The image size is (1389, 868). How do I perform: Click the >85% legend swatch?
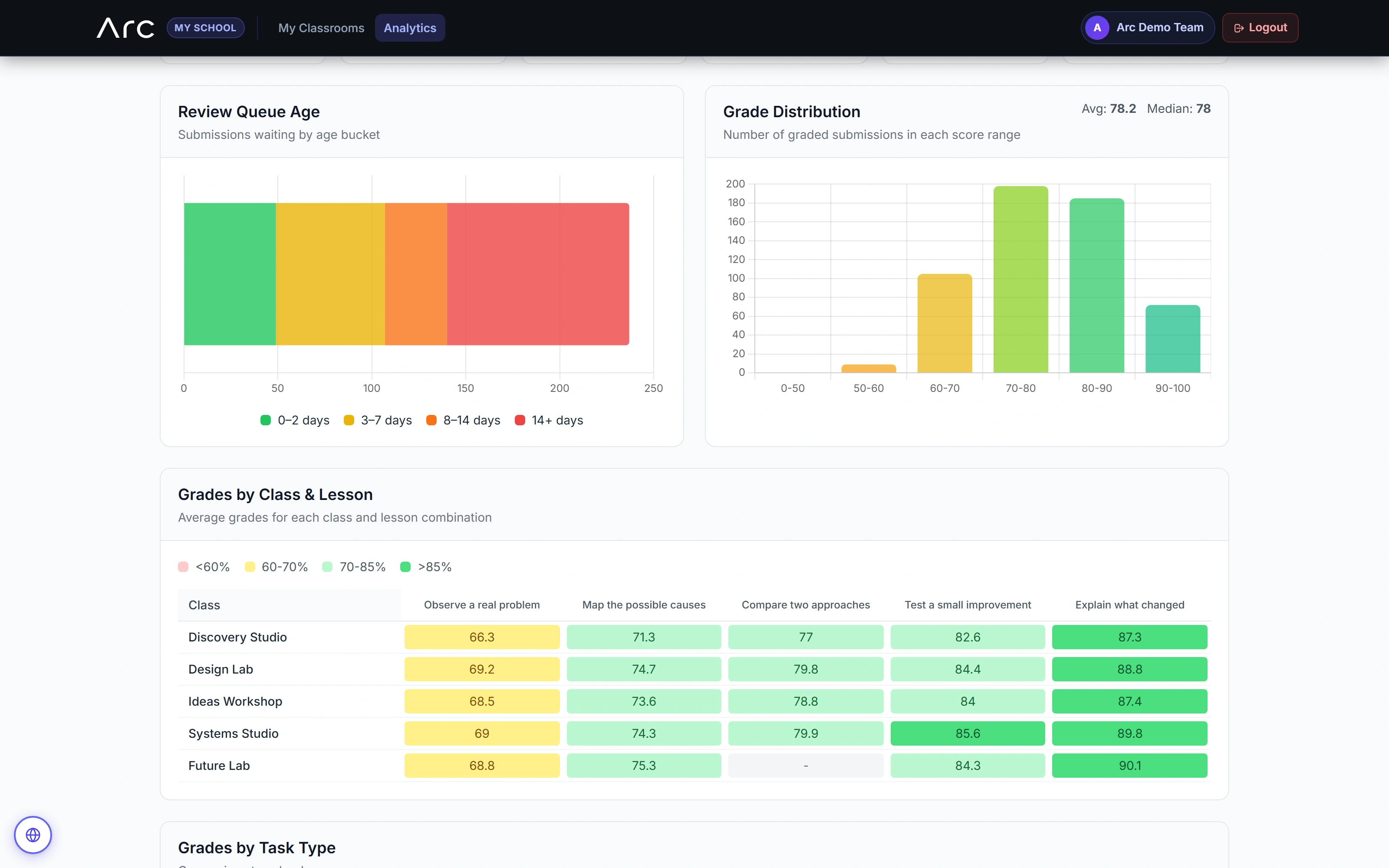[x=405, y=567]
